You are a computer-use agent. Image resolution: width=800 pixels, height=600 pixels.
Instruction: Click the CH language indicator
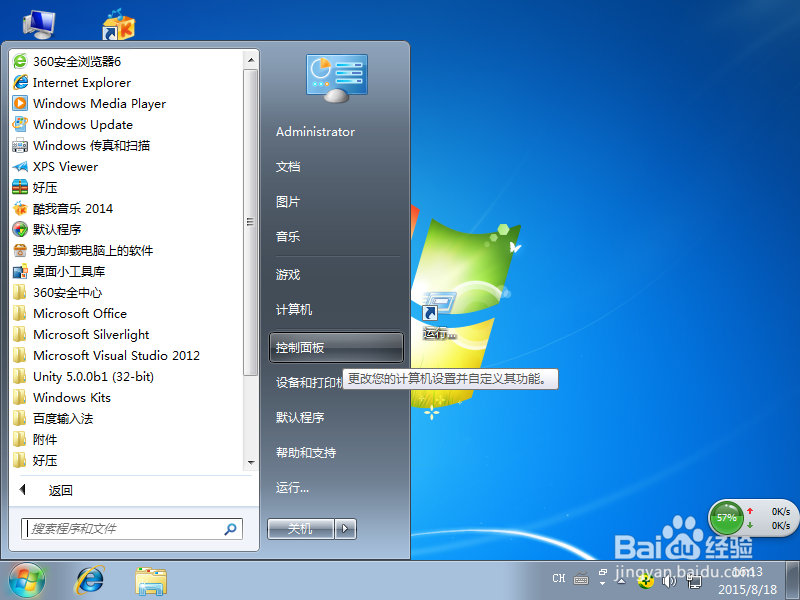pyautogui.click(x=559, y=579)
